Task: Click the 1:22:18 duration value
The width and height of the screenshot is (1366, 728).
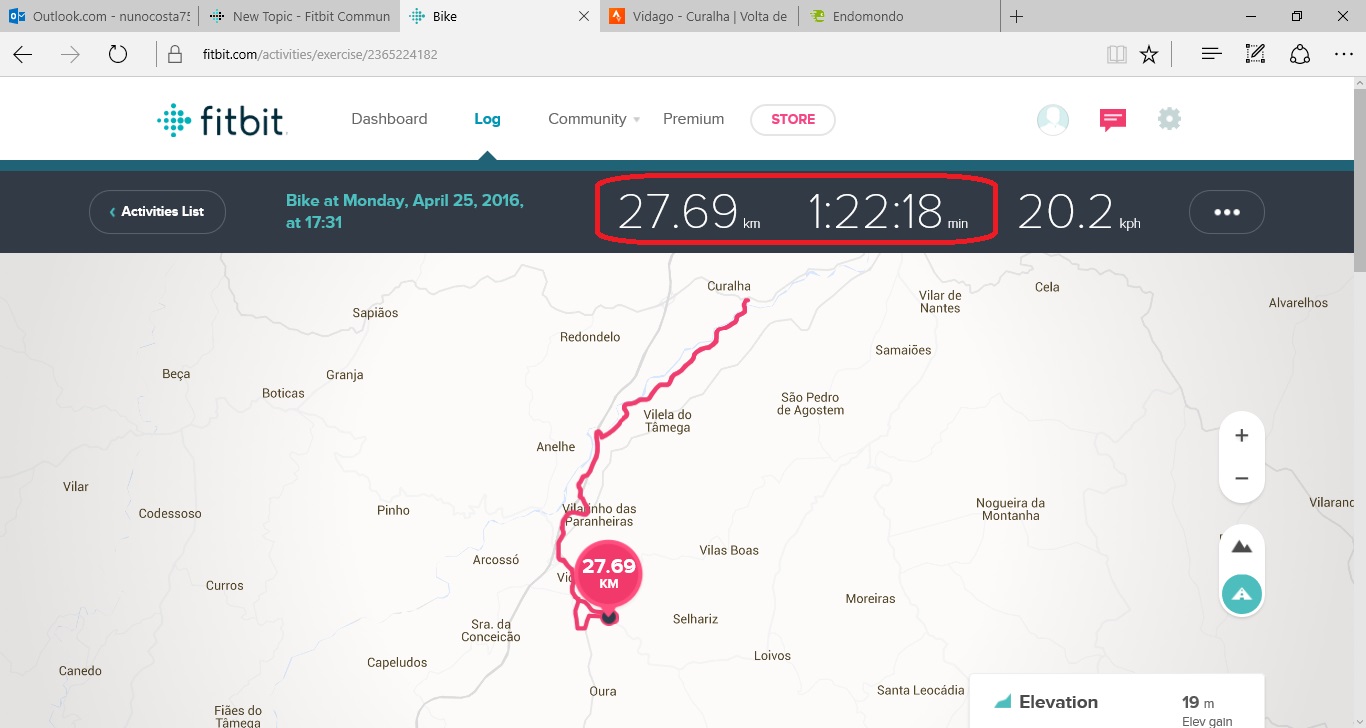Action: (888, 212)
